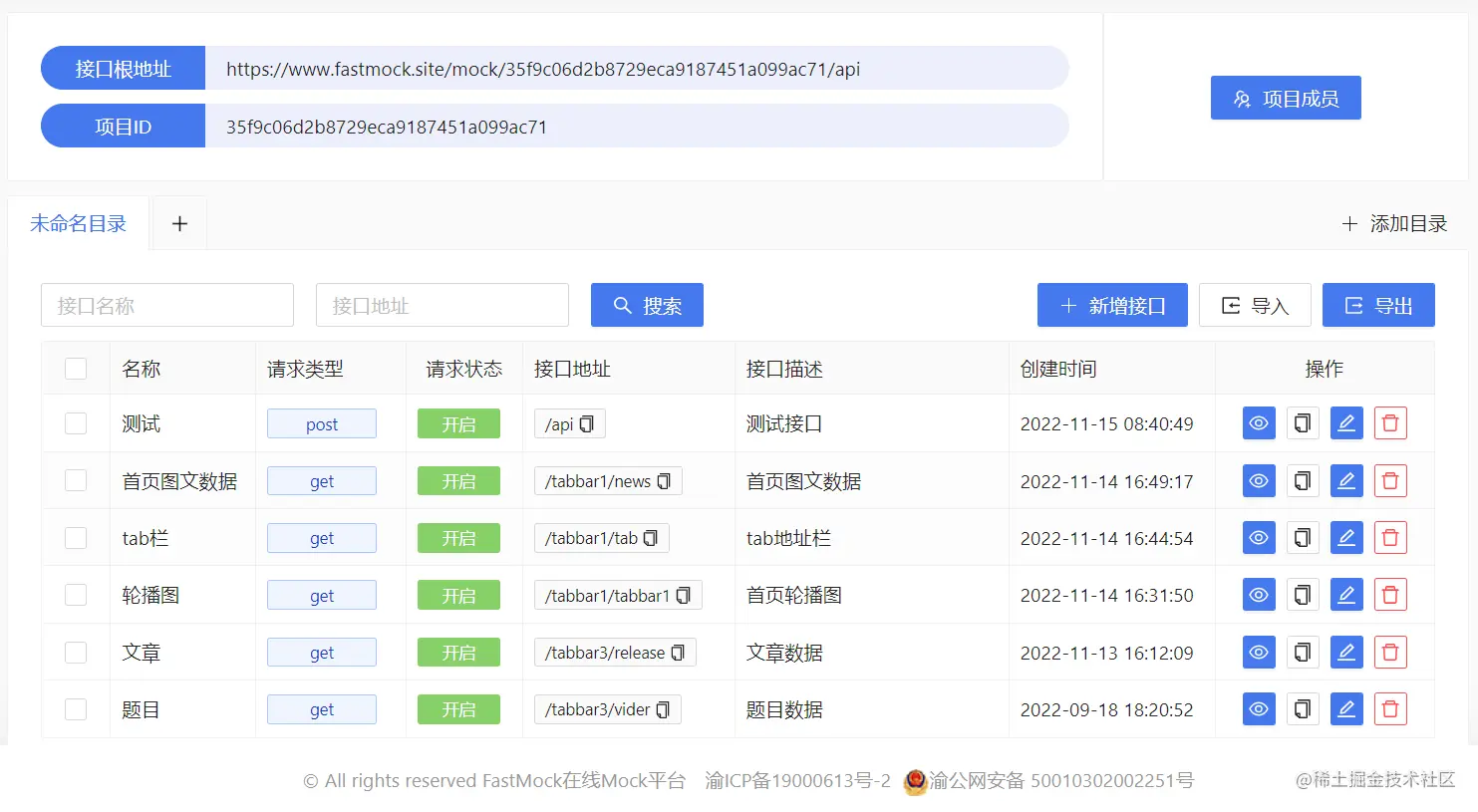Copy the /tabbar1/tabbar1 address
Viewport: 1478px width, 812px height.
point(684,596)
